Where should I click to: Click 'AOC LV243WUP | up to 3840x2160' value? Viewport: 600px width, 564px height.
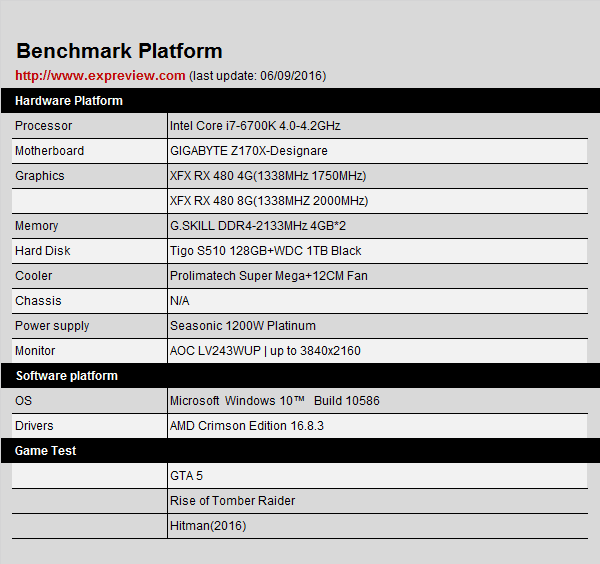point(265,351)
